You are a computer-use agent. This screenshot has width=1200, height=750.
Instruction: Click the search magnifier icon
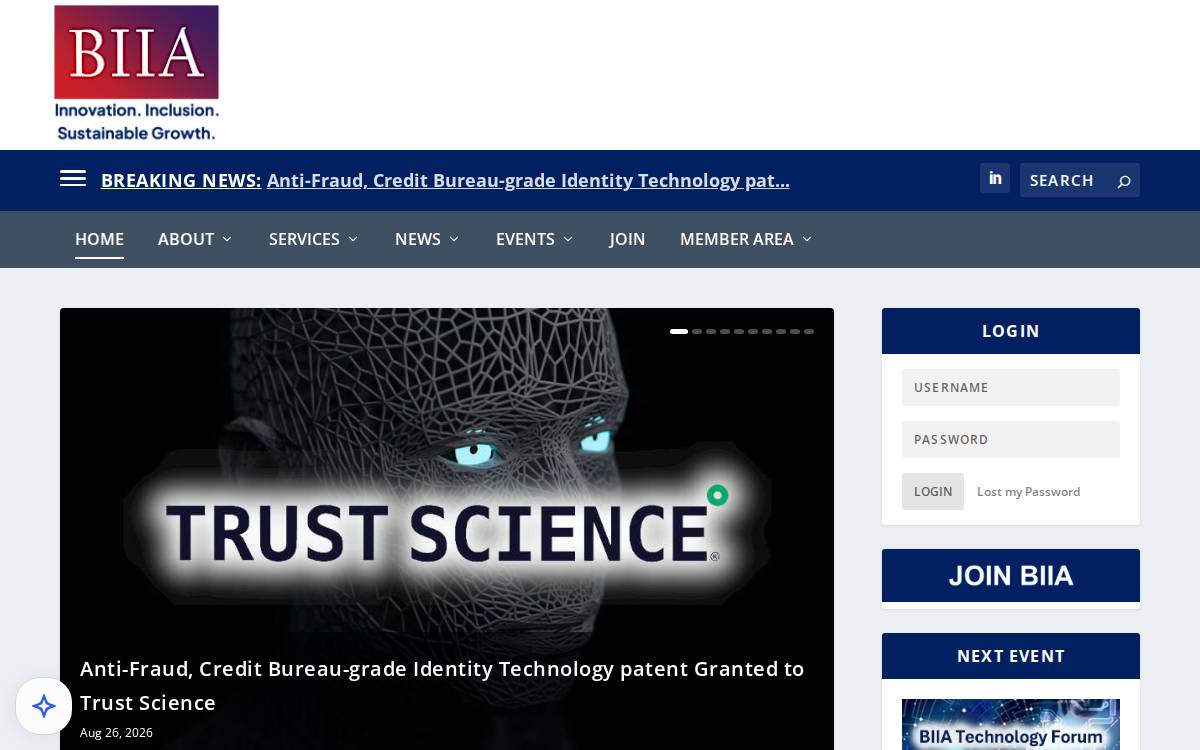[1124, 181]
